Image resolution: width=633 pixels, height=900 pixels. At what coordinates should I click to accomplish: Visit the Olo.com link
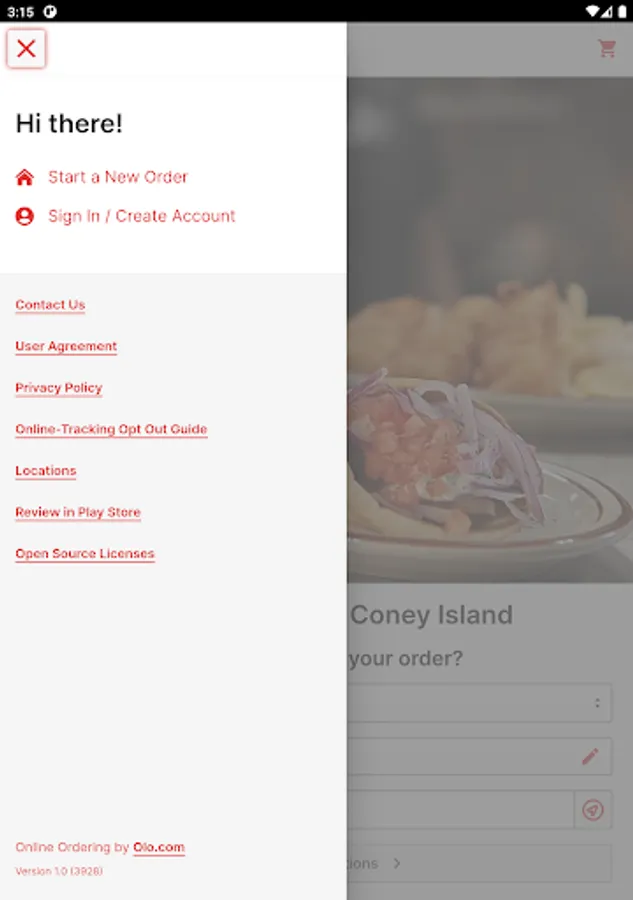tap(159, 847)
